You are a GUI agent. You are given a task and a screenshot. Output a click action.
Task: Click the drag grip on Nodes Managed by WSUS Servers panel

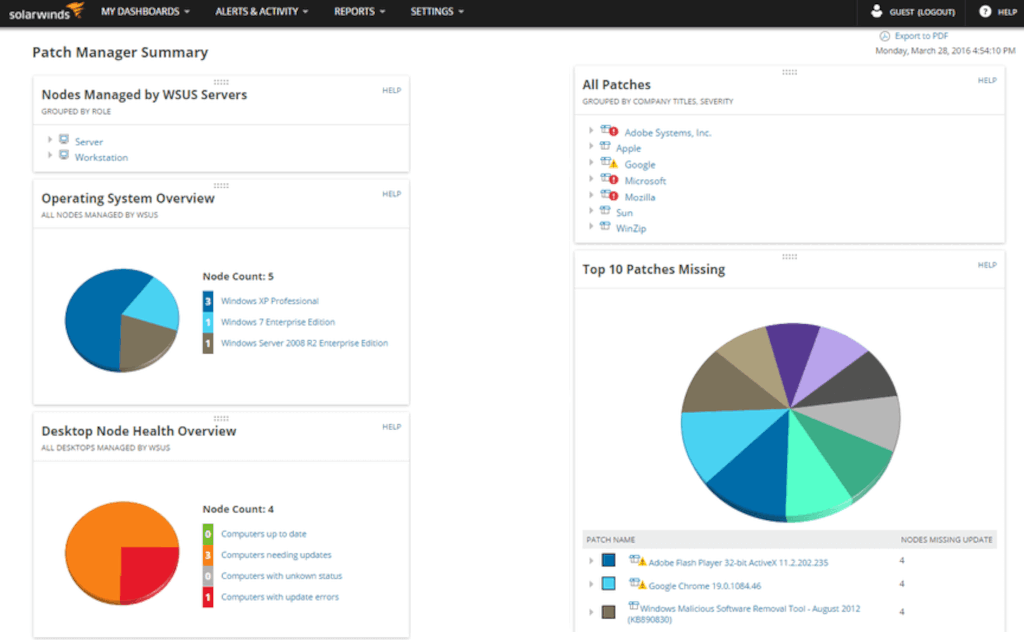coord(221,82)
